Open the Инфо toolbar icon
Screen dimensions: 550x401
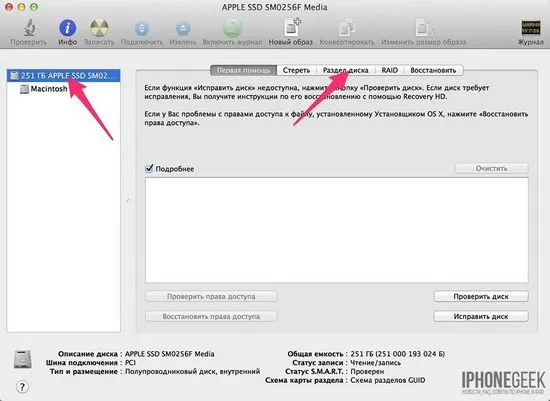pos(67,28)
